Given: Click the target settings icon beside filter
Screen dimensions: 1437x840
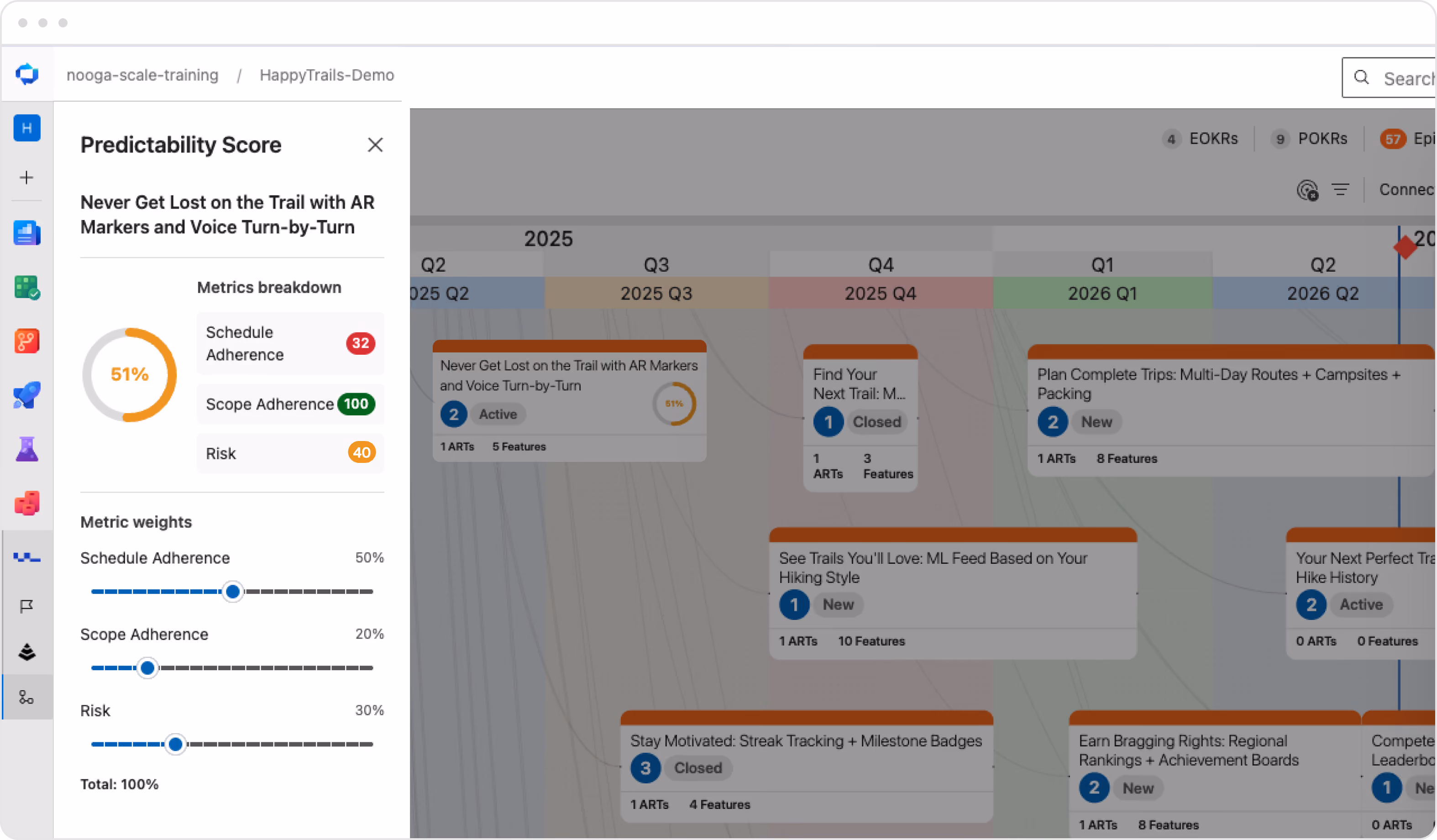Looking at the screenshot, I should [1307, 190].
